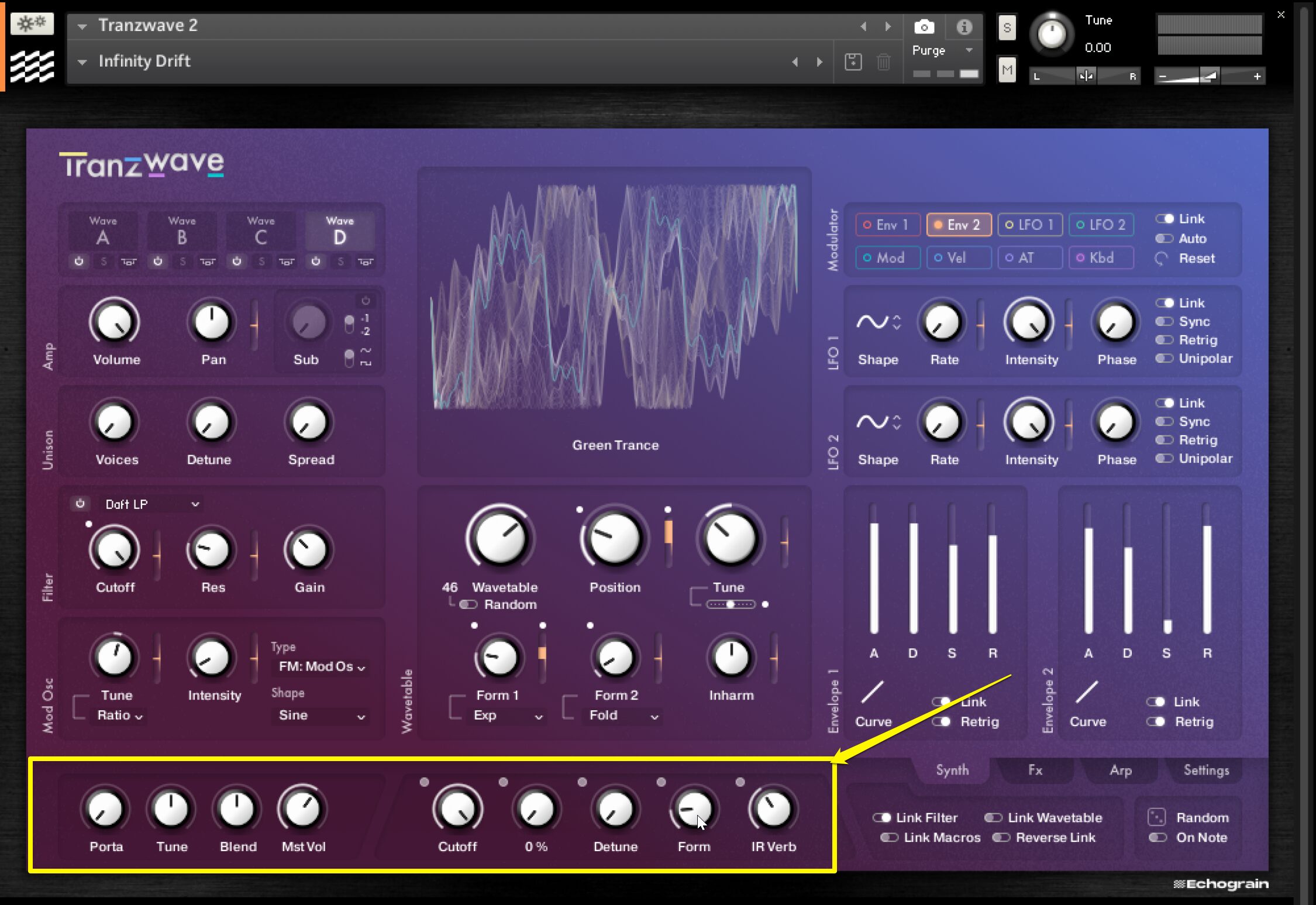The height and width of the screenshot is (905, 1316).
Task: Click the Volume knob in Amp section
Action: [115, 321]
